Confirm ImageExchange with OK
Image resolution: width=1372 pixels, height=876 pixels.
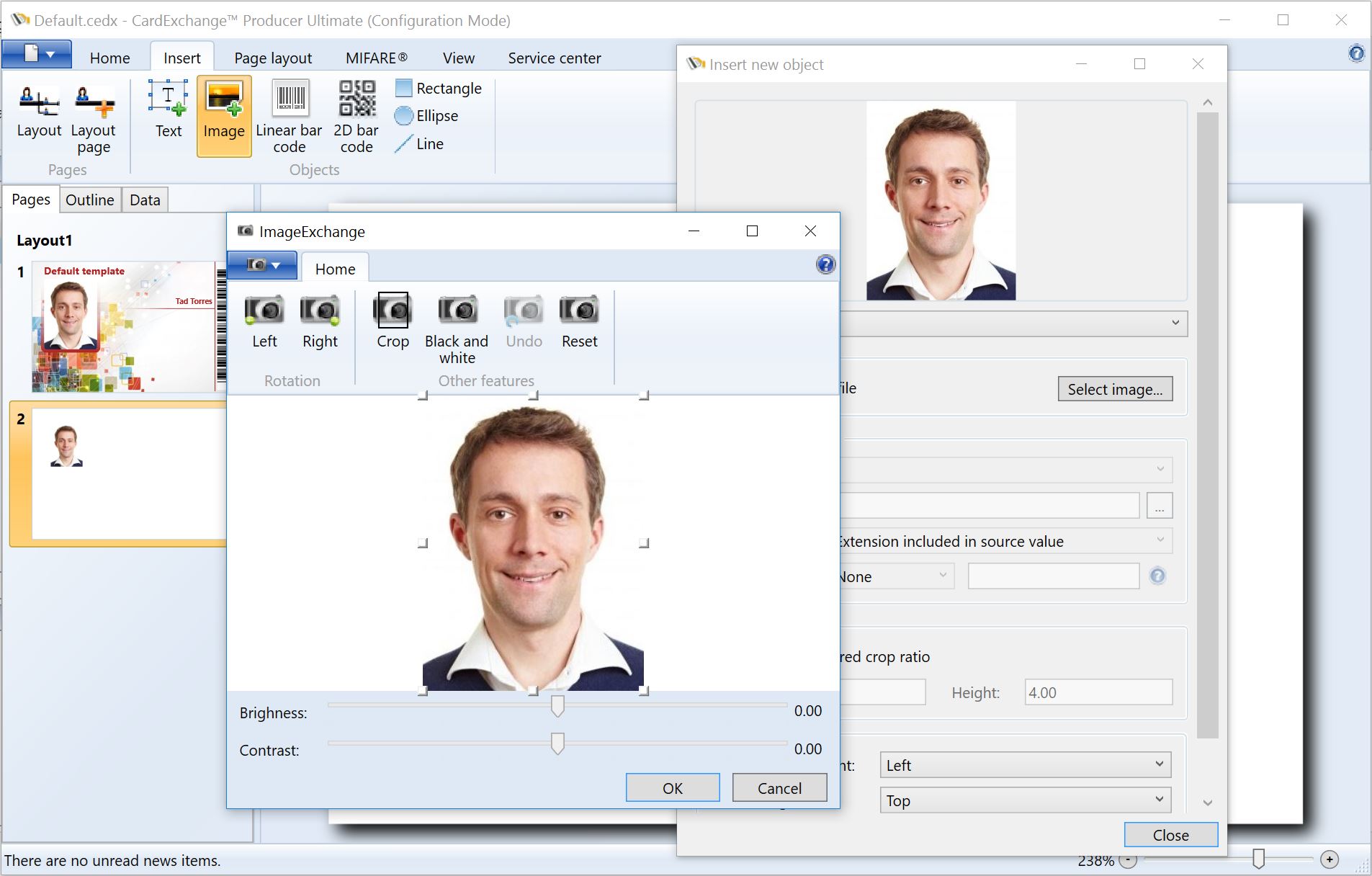(x=673, y=788)
